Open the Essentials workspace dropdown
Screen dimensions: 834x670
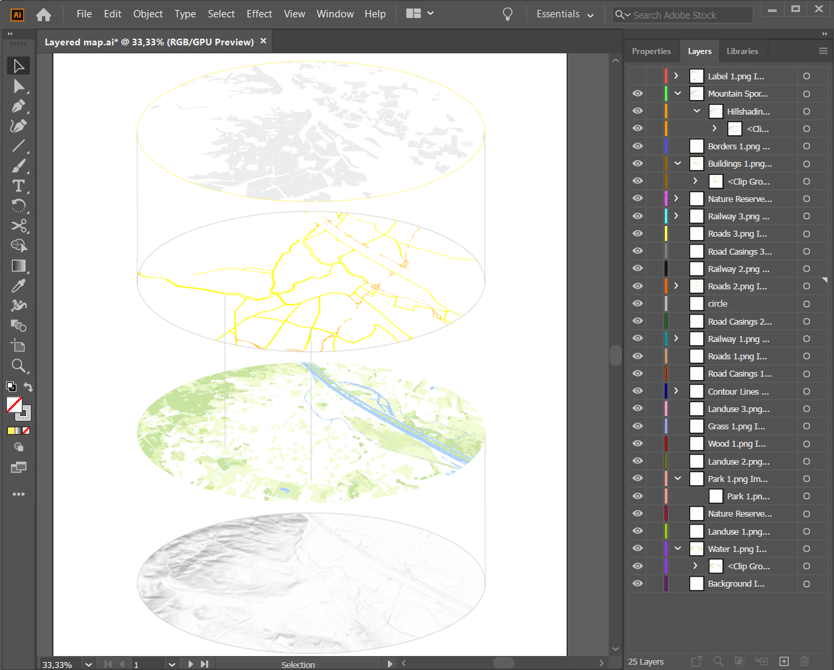(565, 14)
